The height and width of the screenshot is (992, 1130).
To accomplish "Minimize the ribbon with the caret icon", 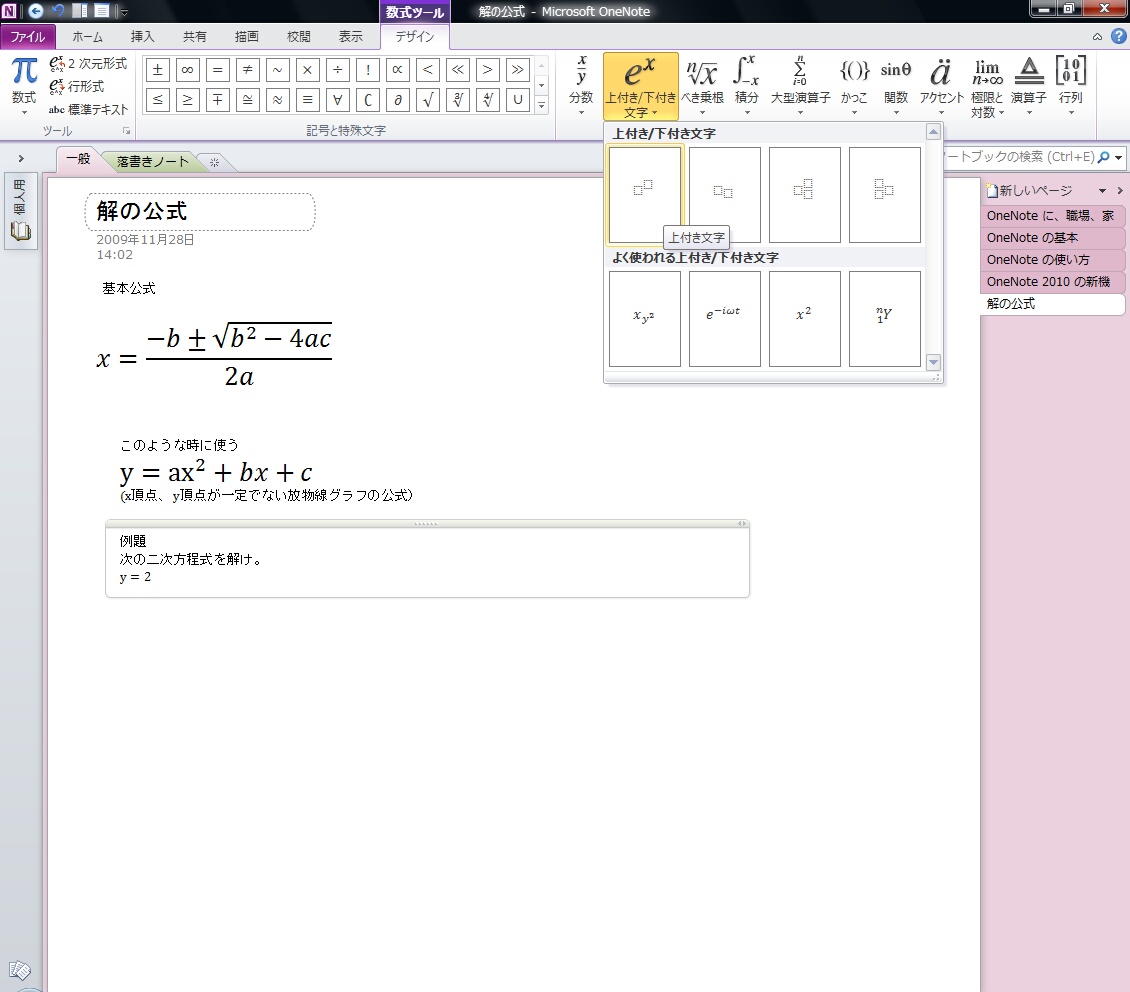I will coord(1097,37).
